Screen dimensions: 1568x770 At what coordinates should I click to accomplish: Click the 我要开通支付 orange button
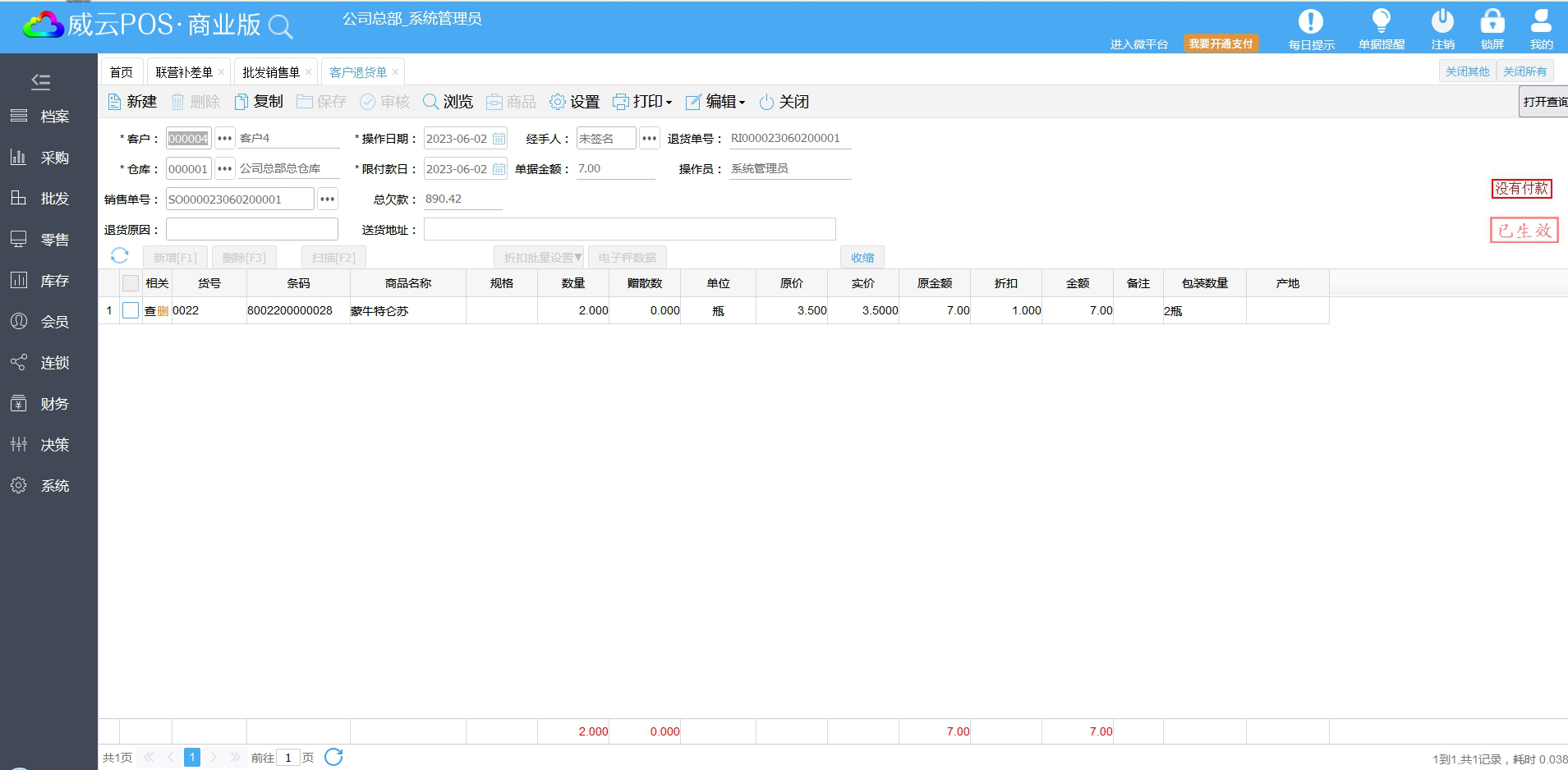[1221, 44]
